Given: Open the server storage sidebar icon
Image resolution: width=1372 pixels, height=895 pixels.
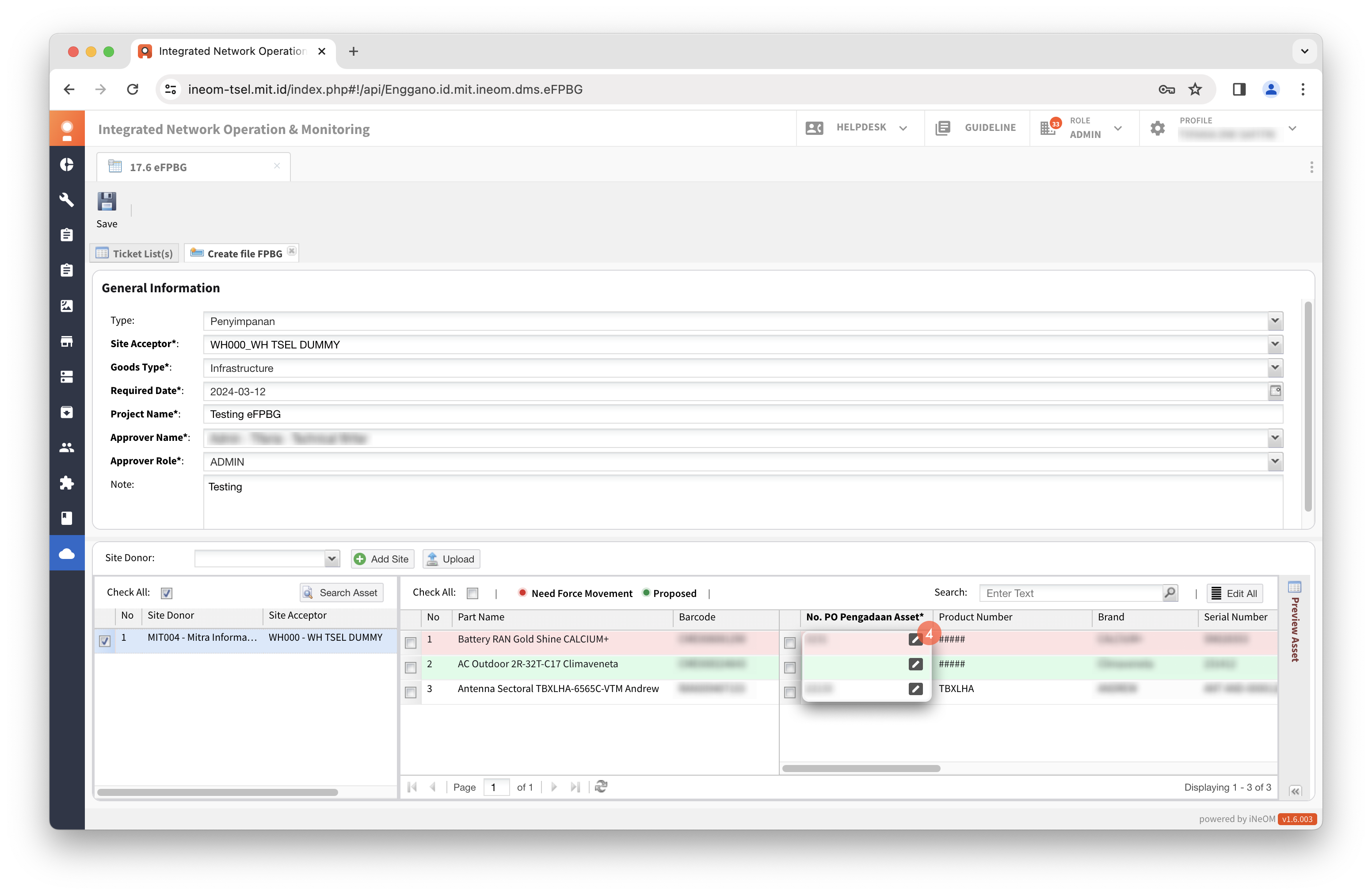Looking at the screenshot, I should [67, 377].
